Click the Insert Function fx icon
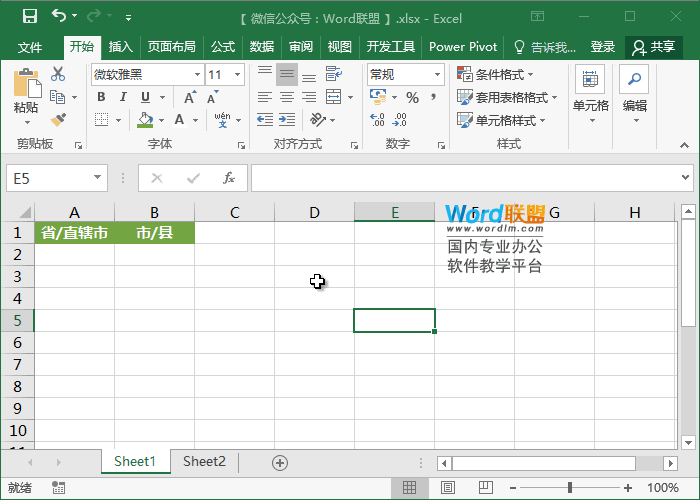 (229, 178)
